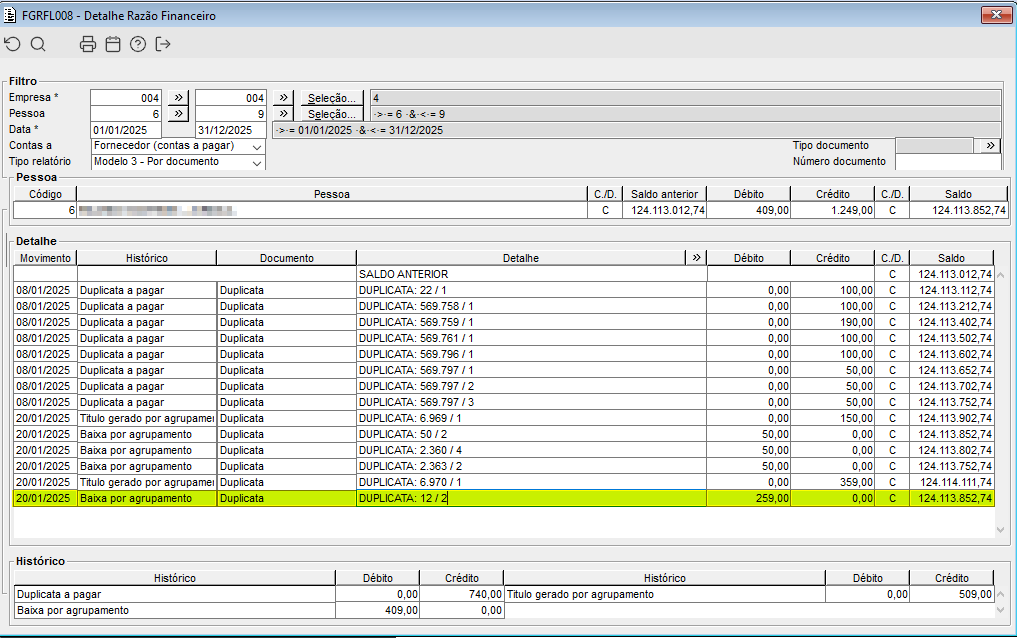This screenshot has width=1017, height=638.
Task: Click the Documento column header
Action: point(287,258)
